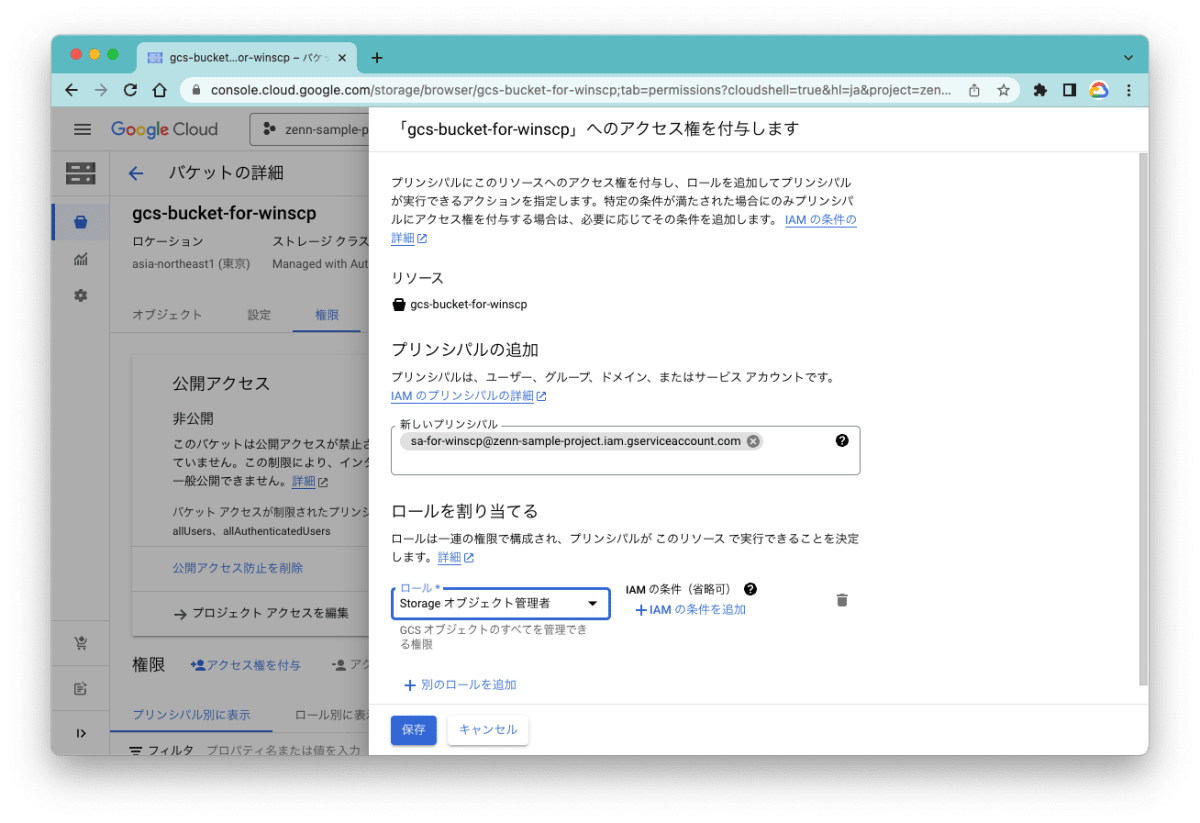1200x823 pixels.
Task: Click the 詳細 link in the 公開アクセス card
Action: (309, 482)
